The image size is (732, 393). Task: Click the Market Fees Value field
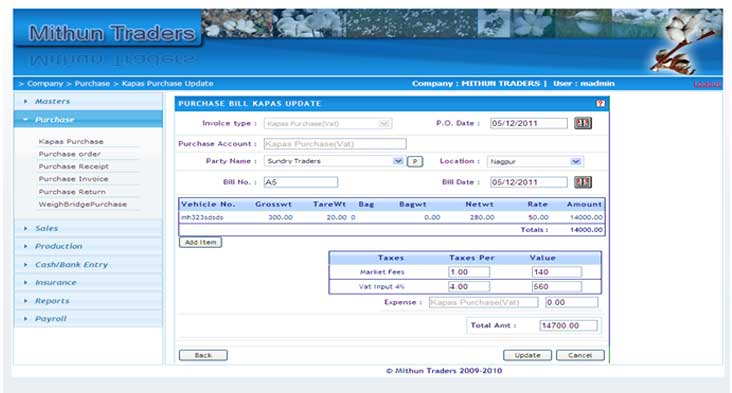(556, 272)
